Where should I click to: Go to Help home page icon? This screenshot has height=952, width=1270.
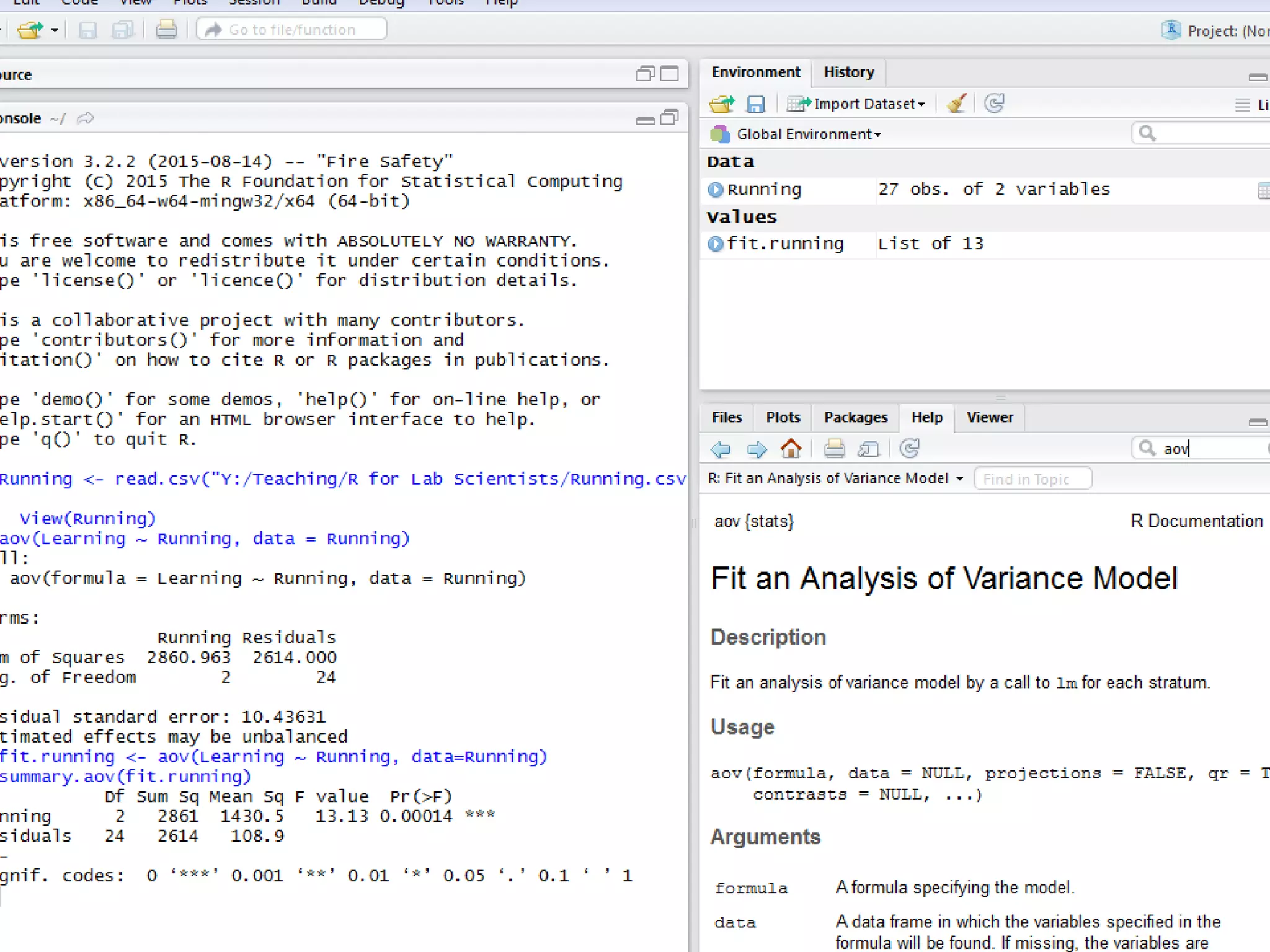[x=791, y=448]
